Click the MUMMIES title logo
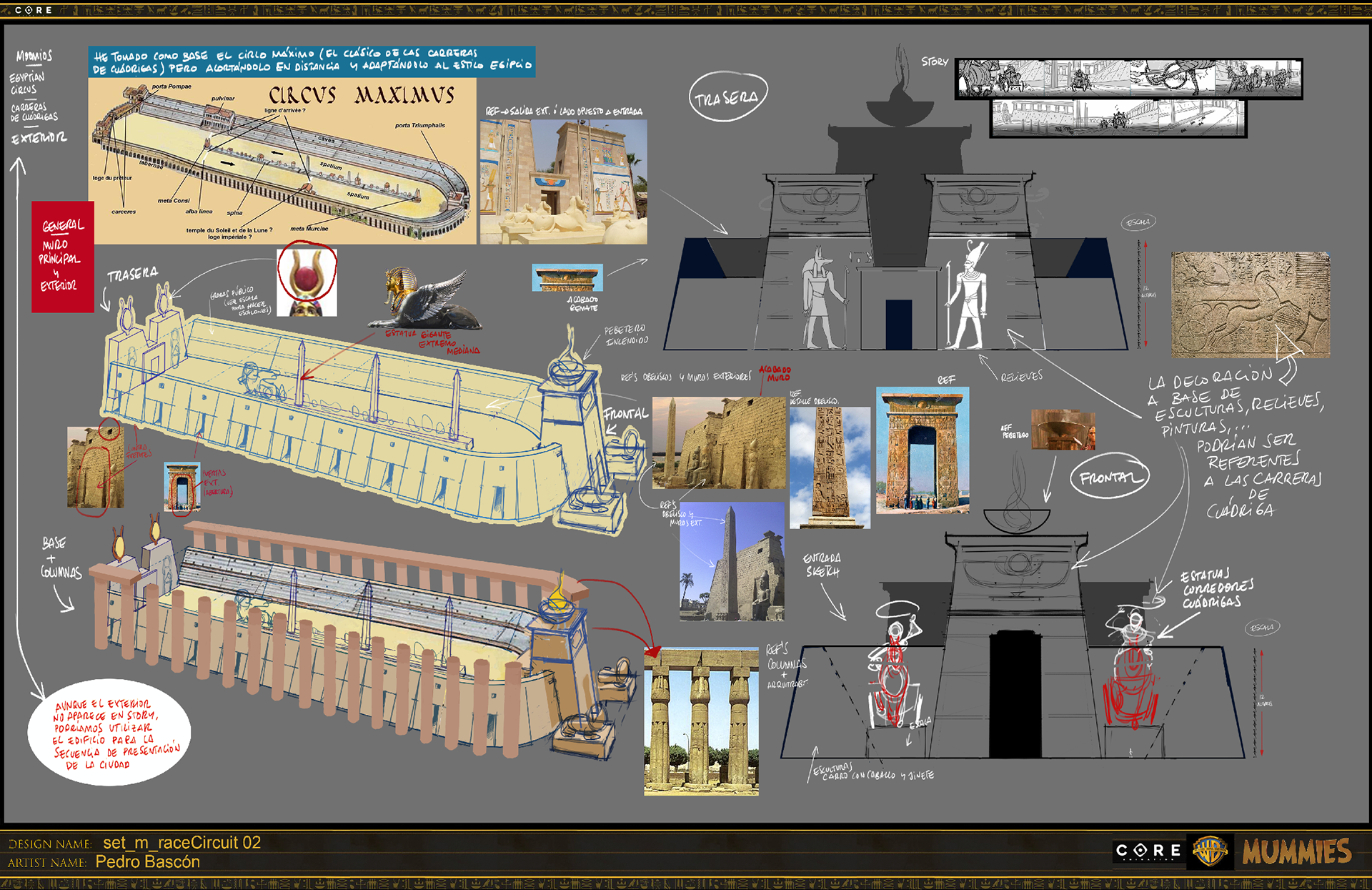Screen dimensions: 1372x890 [1296, 851]
